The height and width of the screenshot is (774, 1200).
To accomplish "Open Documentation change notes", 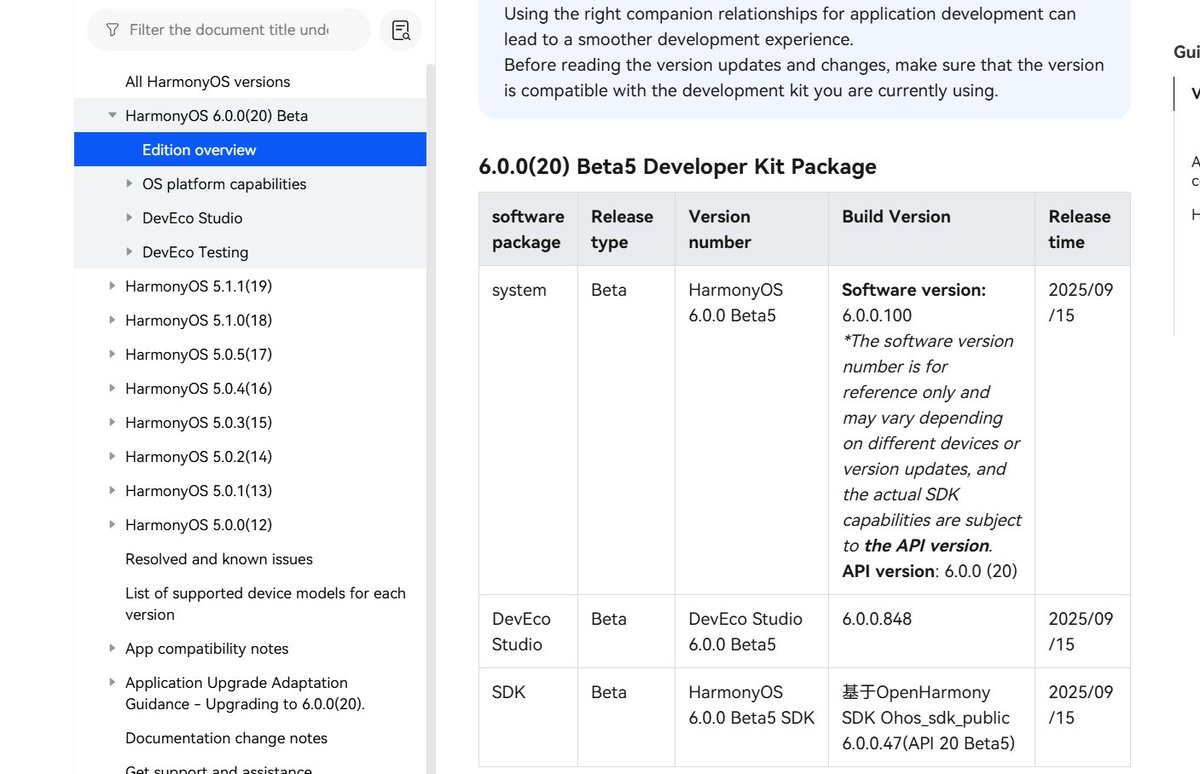I will point(226,738).
